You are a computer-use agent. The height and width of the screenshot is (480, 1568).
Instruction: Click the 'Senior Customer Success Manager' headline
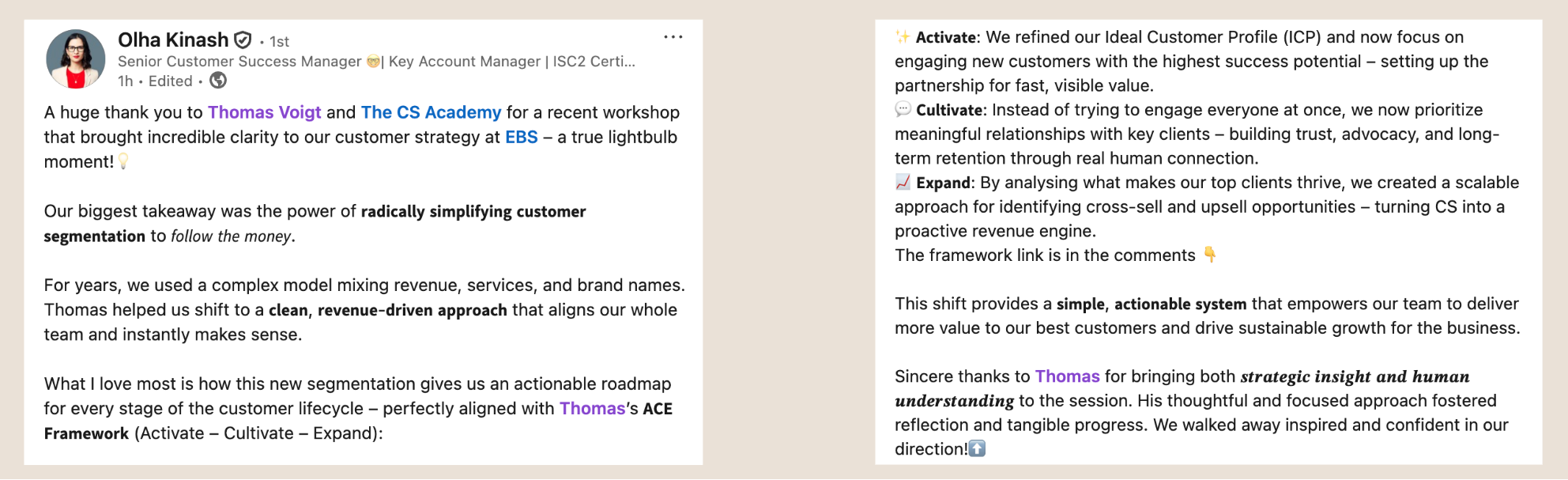[239, 62]
